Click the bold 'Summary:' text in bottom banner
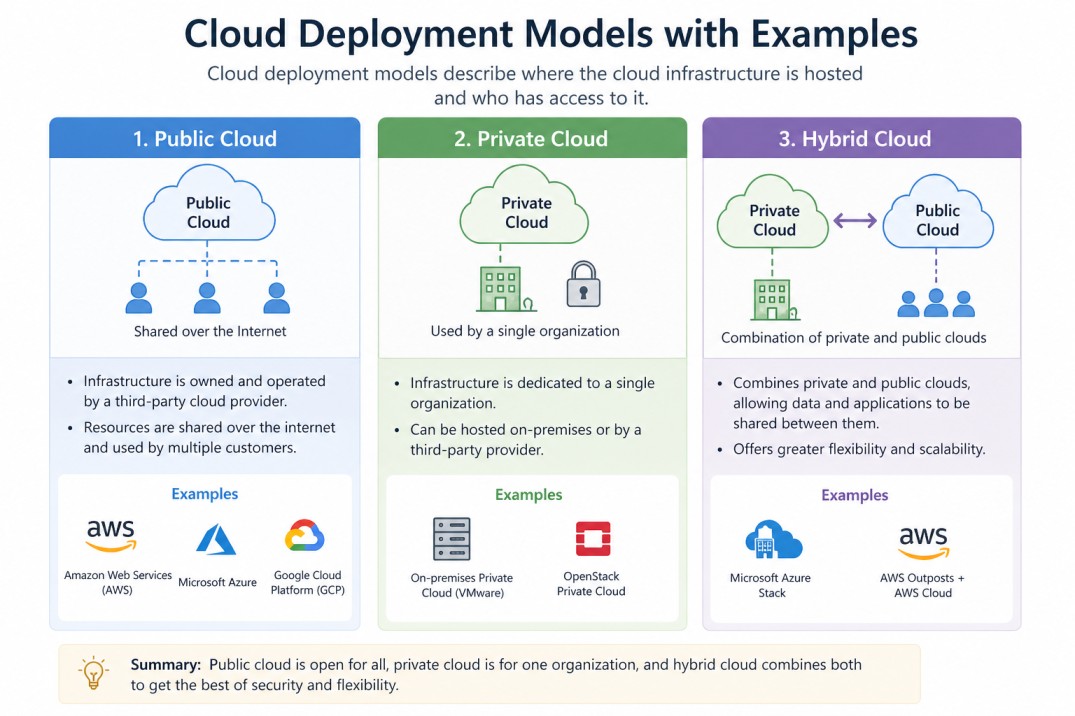The width and height of the screenshot is (1075, 716). (x=166, y=665)
